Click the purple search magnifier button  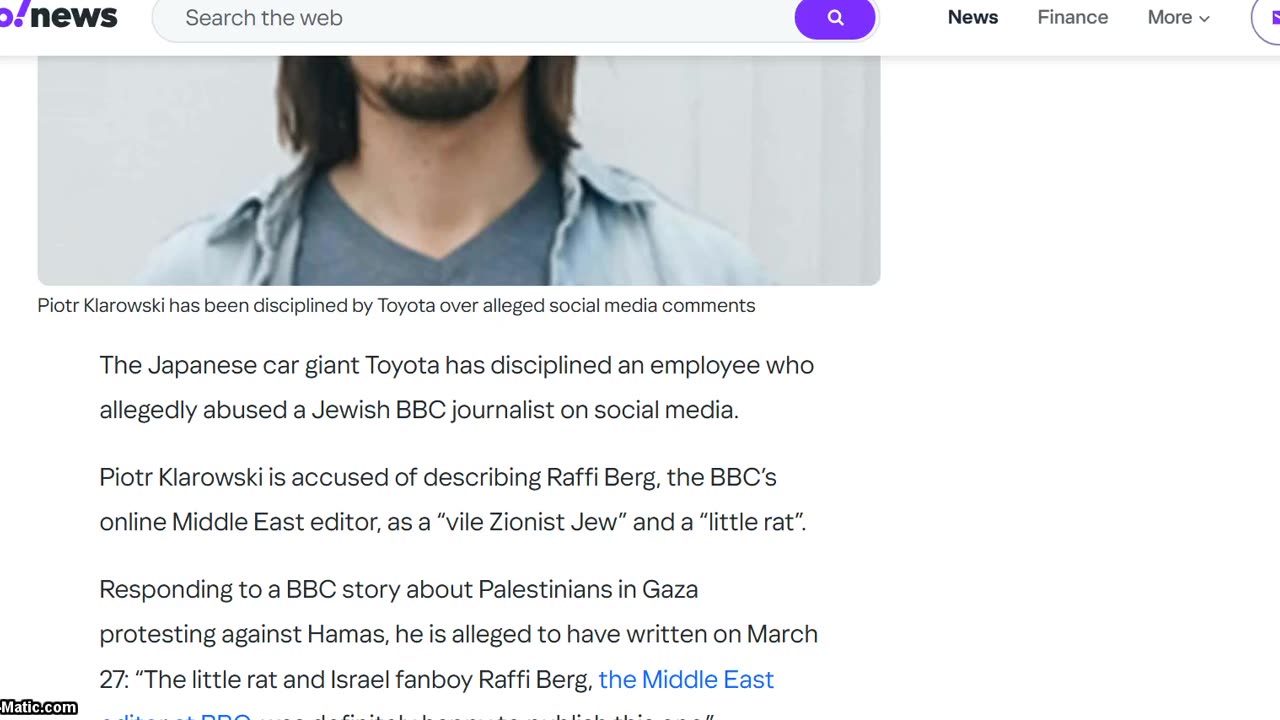pos(835,18)
